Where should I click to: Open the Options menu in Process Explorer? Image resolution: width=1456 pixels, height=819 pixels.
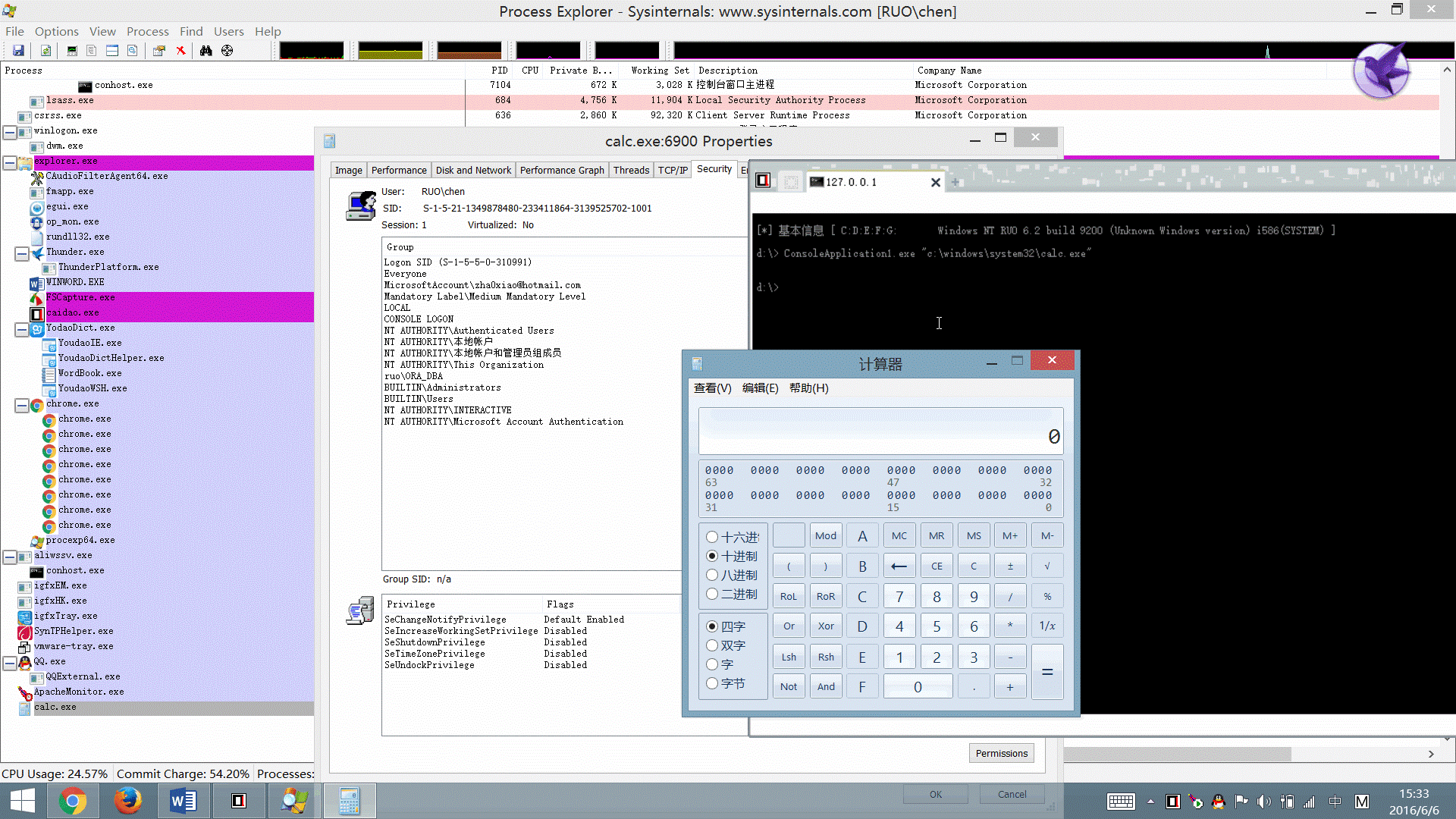click(56, 31)
